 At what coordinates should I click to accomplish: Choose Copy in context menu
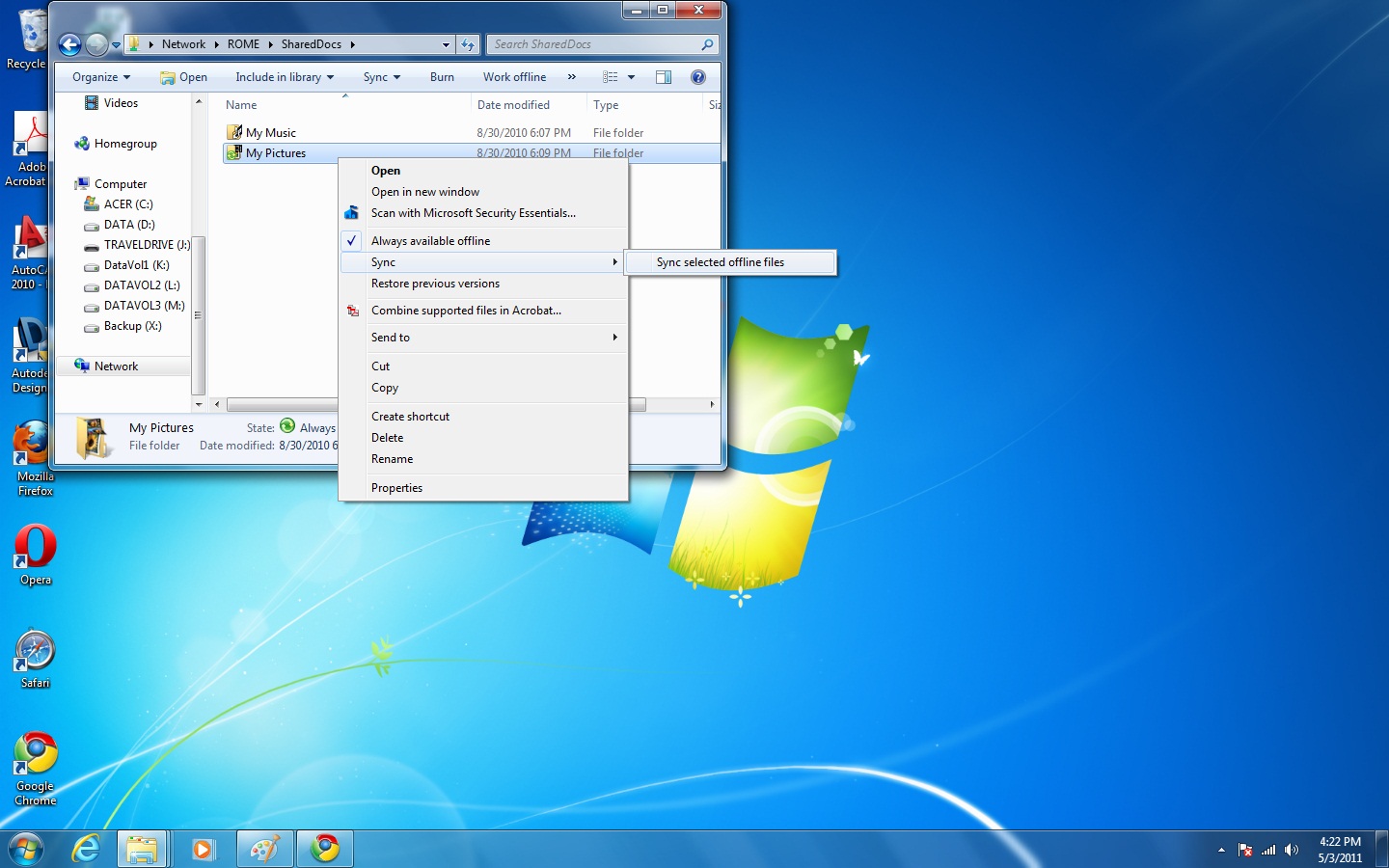coord(484,388)
